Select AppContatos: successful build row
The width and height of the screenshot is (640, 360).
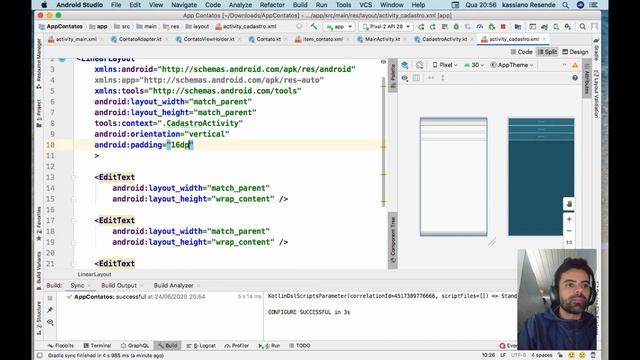(163, 297)
